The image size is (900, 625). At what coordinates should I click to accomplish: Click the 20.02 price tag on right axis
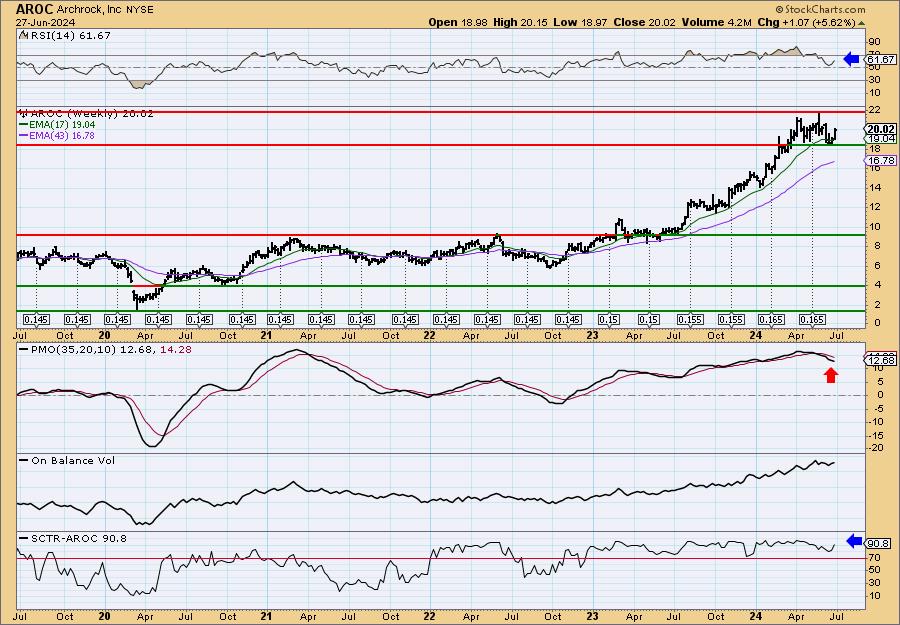point(881,129)
